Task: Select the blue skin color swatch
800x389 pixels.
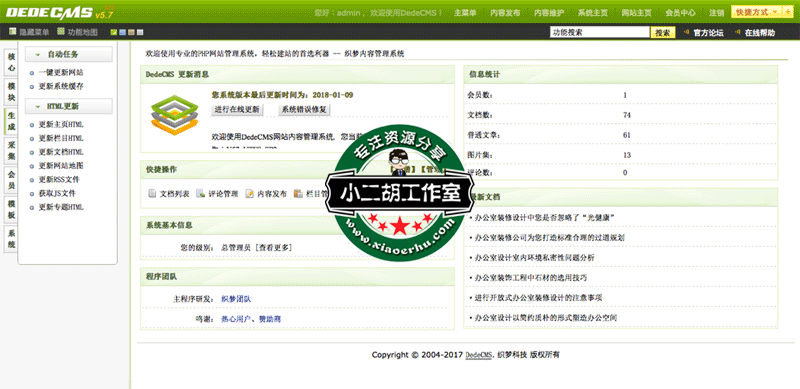Action: tap(122, 33)
